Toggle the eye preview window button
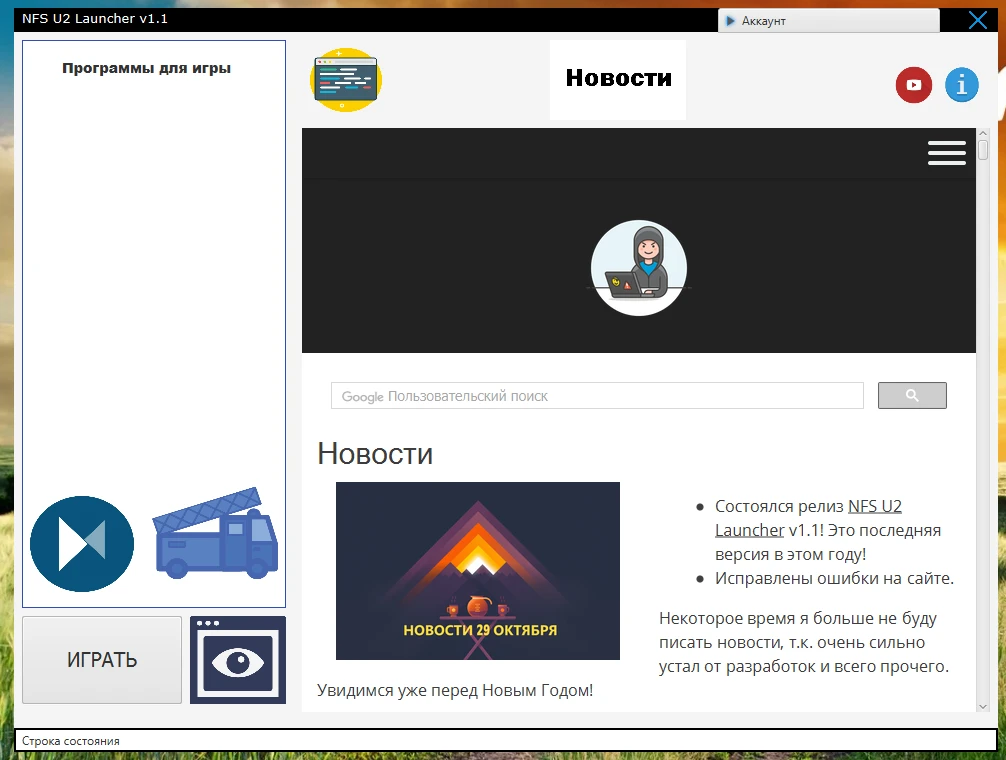Screen dimensions: 1006x760 tap(238, 660)
